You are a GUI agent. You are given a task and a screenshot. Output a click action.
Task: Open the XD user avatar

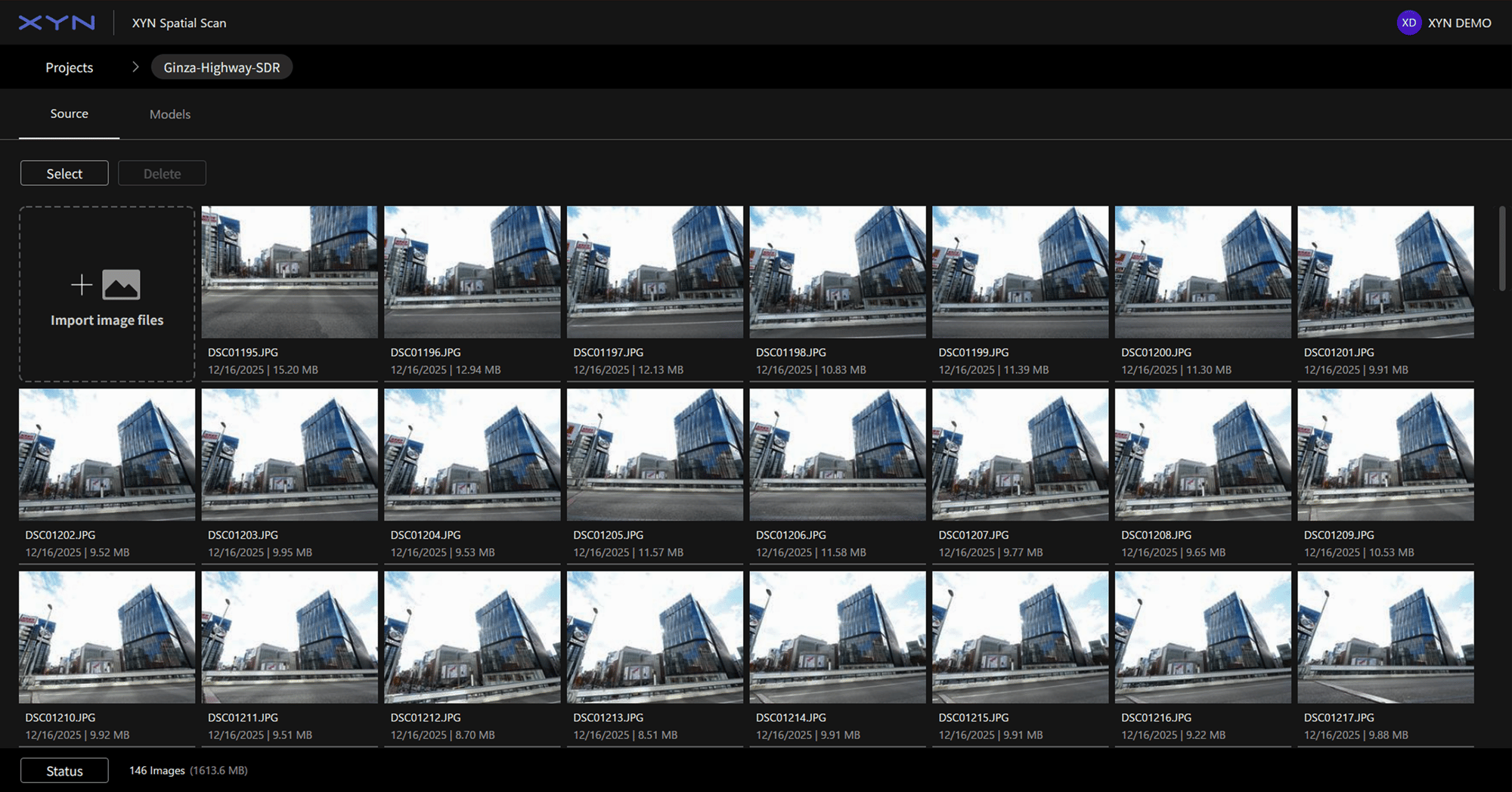(x=1408, y=23)
